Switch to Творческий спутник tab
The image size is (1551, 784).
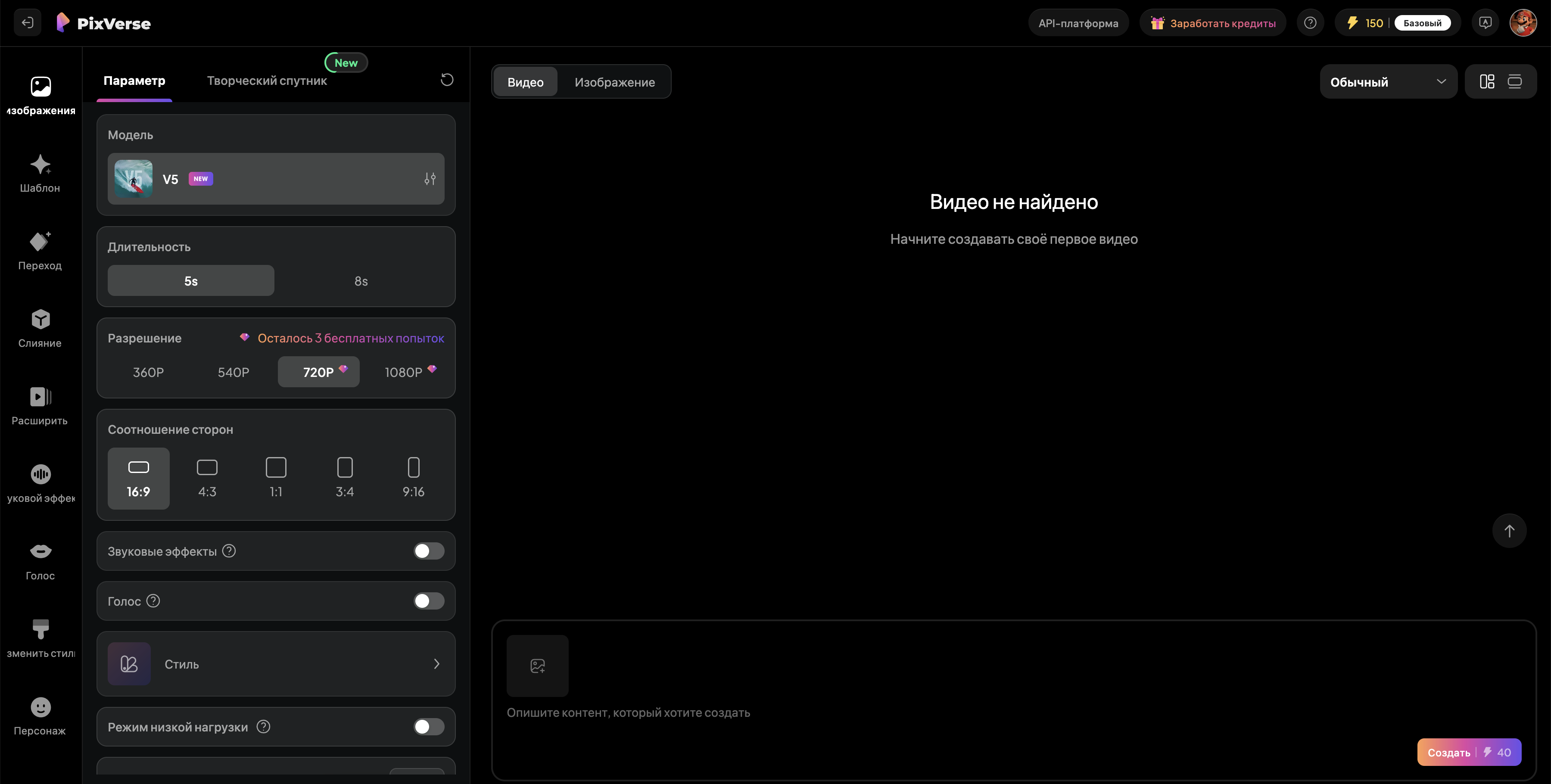[x=267, y=81]
